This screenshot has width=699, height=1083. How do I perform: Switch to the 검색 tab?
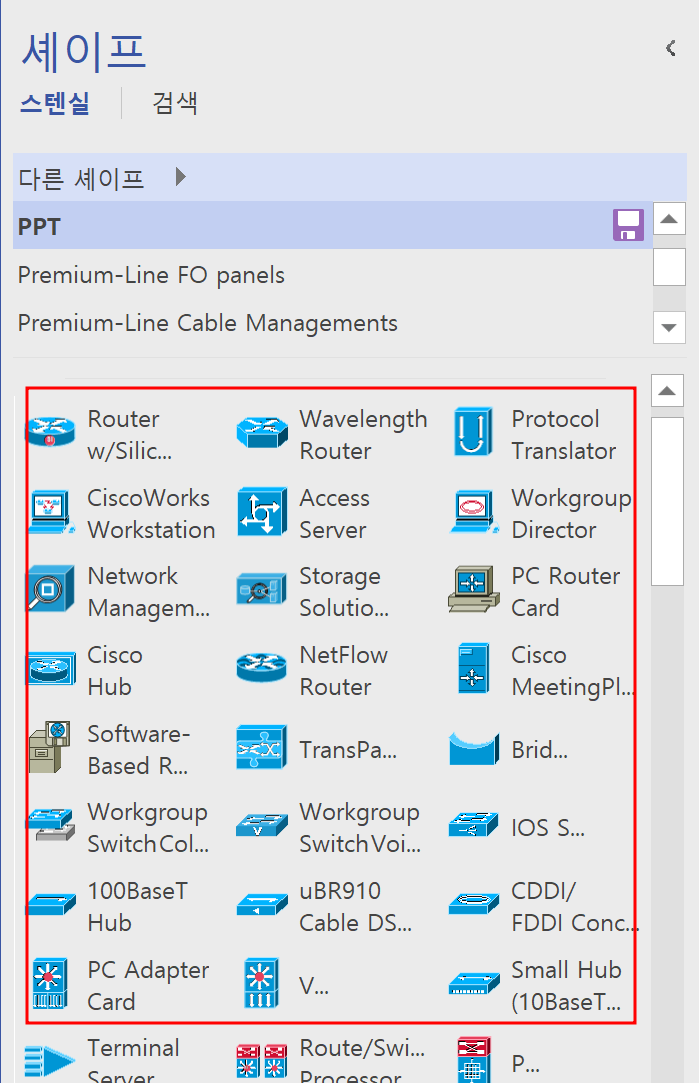click(x=175, y=103)
